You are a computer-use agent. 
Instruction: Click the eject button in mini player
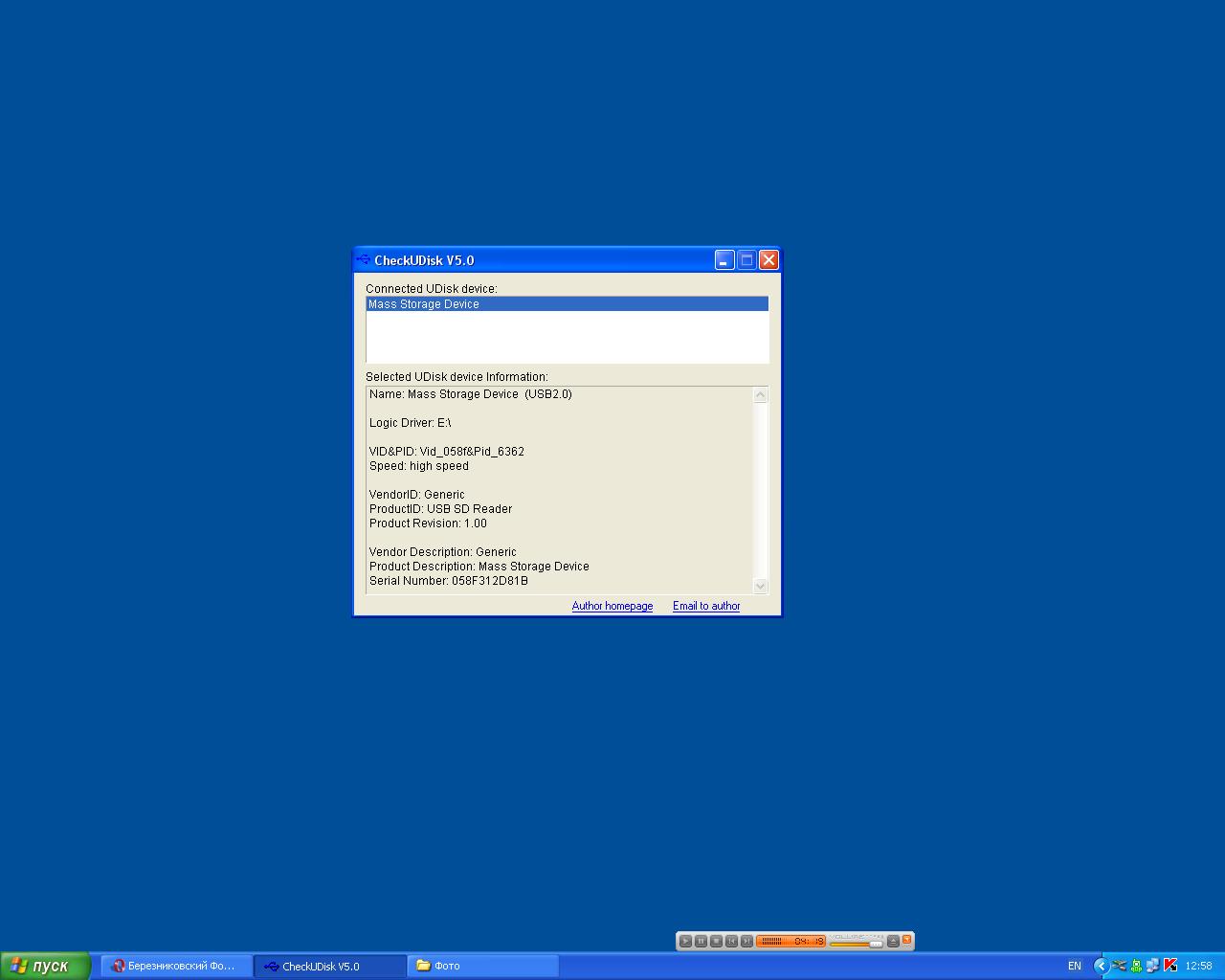[893, 942]
